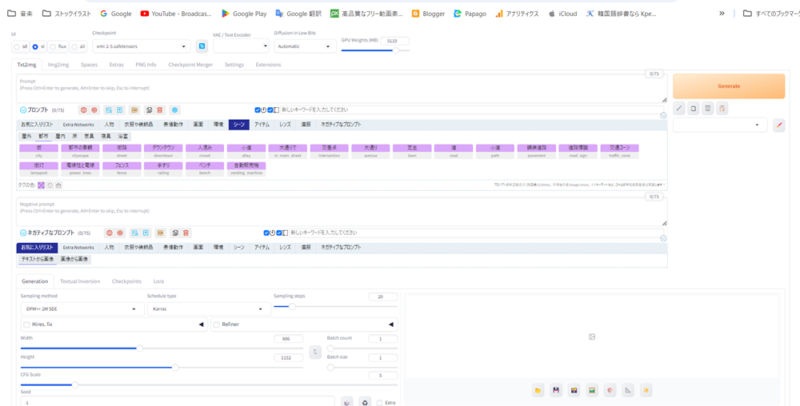Click the palette icon under preview
Screen dimensions: 800x406
click(x=610, y=390)
